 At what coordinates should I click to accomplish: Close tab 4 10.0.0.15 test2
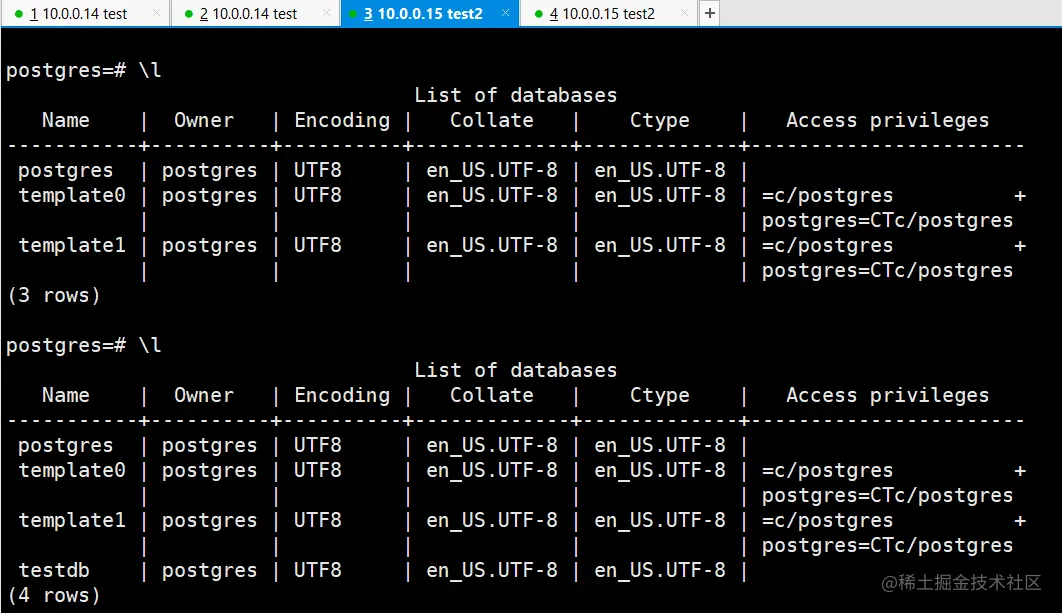pos(683,14)
